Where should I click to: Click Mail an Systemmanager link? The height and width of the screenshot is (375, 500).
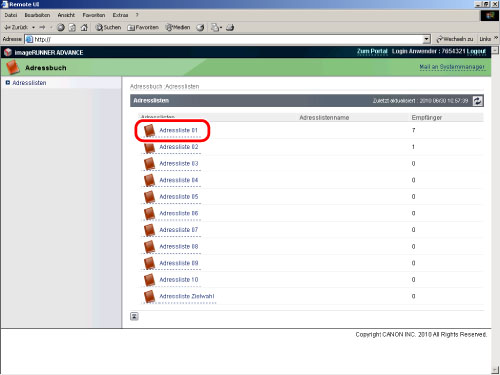point(452,67)
